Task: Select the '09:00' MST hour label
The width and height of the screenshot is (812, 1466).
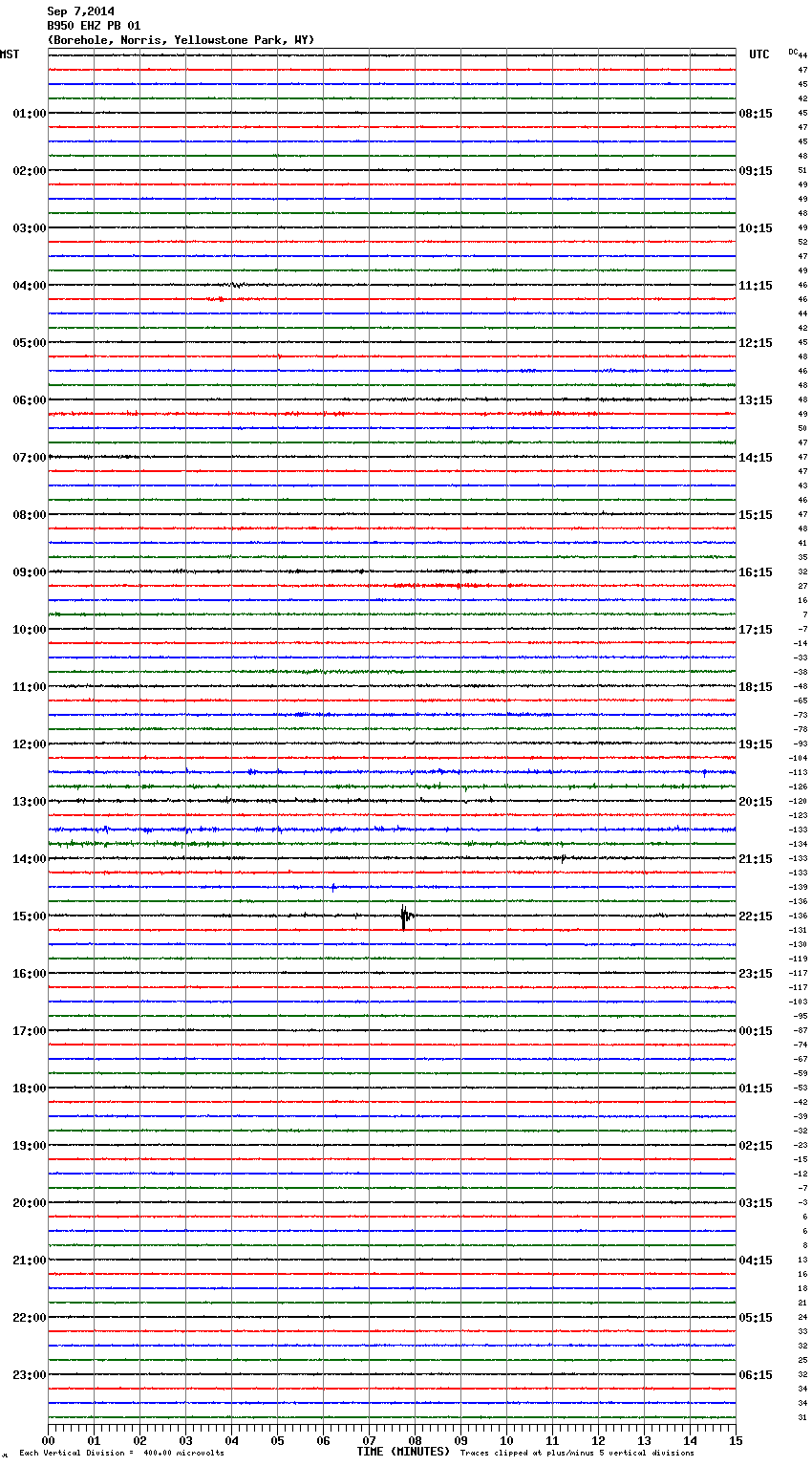Action: (30, 572)
